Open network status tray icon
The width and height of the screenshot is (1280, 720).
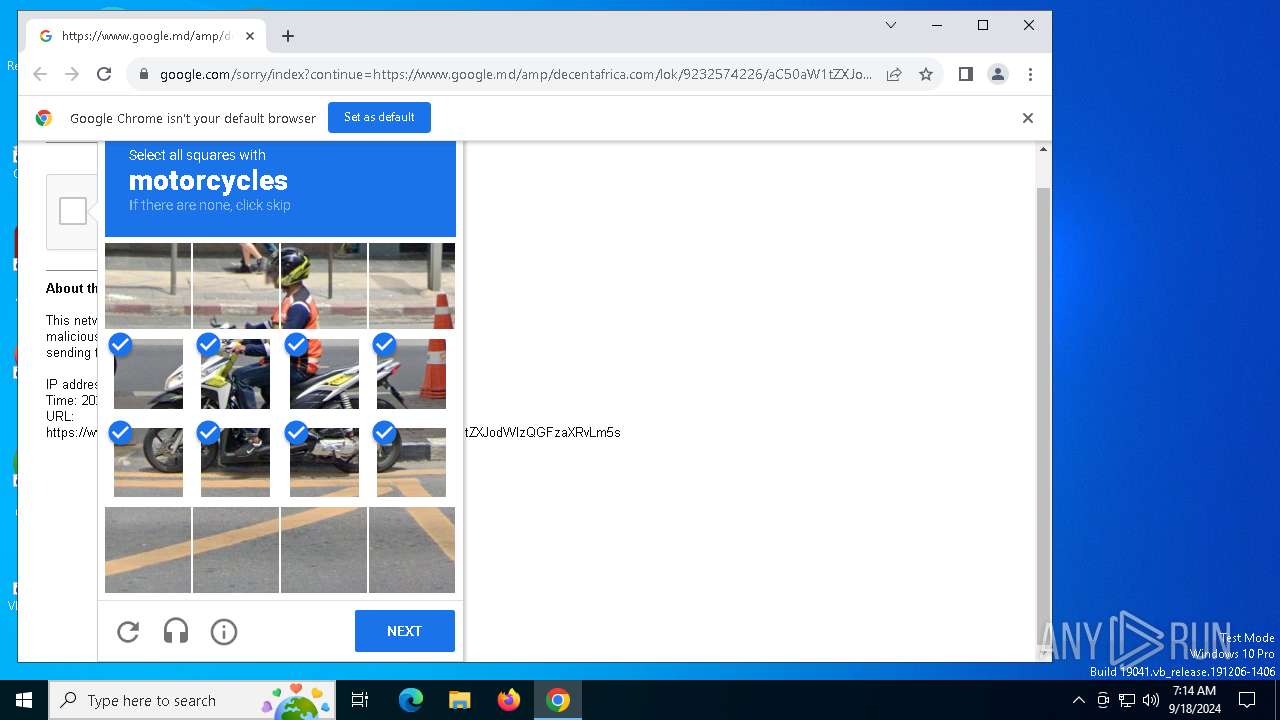pos(1126,700)
